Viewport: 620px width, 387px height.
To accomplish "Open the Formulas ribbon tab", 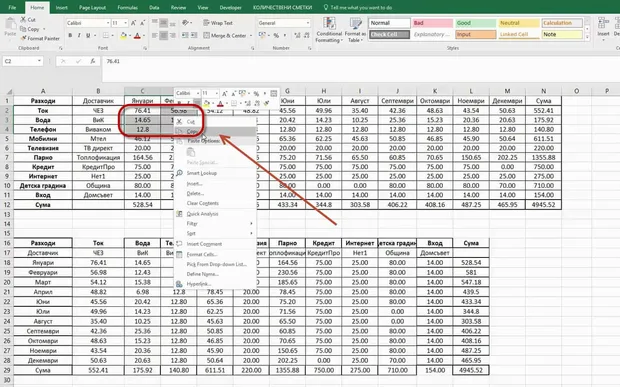I will (127, 8).
